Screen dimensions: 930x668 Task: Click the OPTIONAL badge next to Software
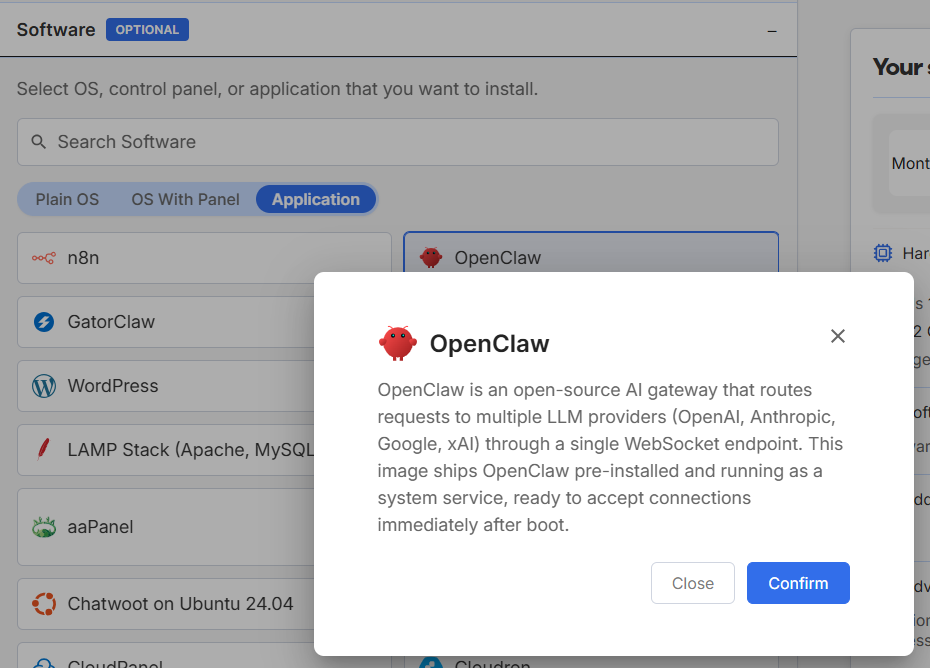[x=147, y=30]
